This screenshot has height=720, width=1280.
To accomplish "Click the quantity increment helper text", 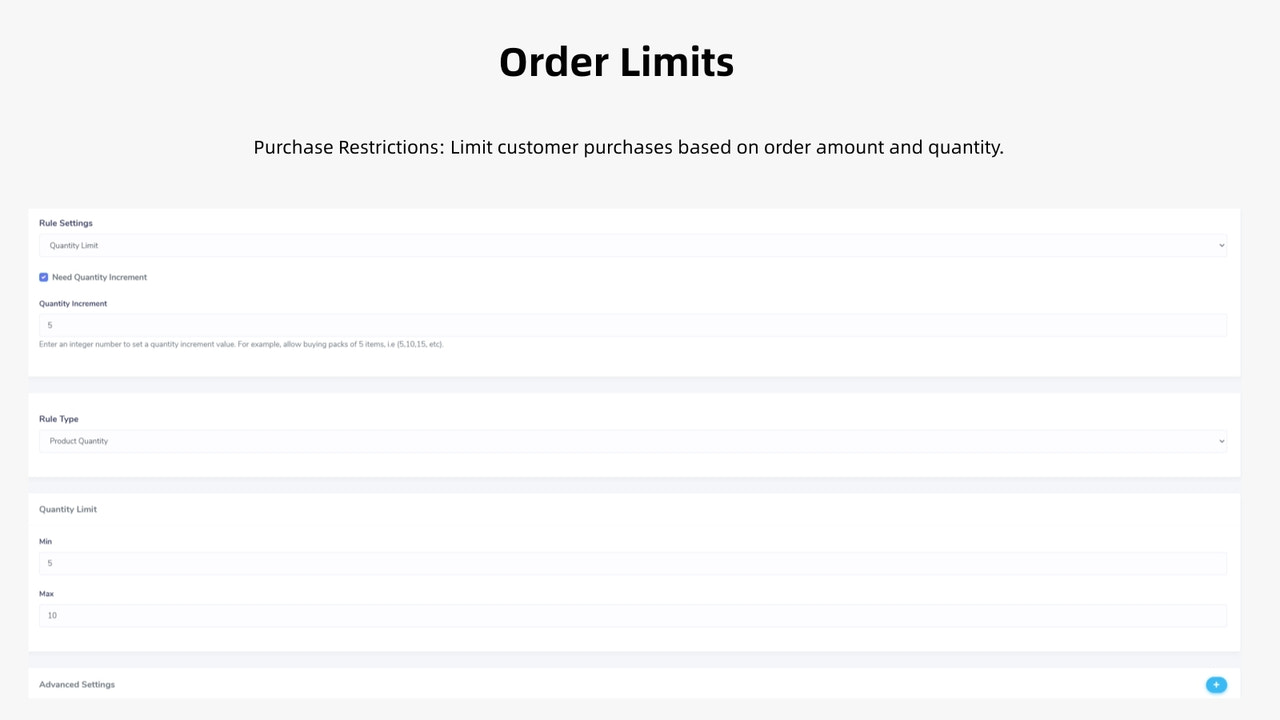I will (x=241, y=344).
